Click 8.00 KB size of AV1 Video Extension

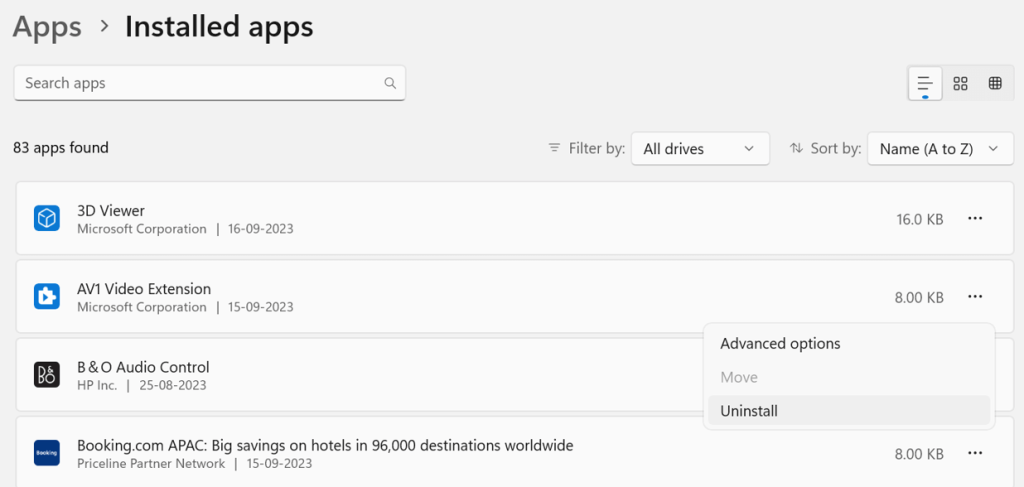coord(919,298)
